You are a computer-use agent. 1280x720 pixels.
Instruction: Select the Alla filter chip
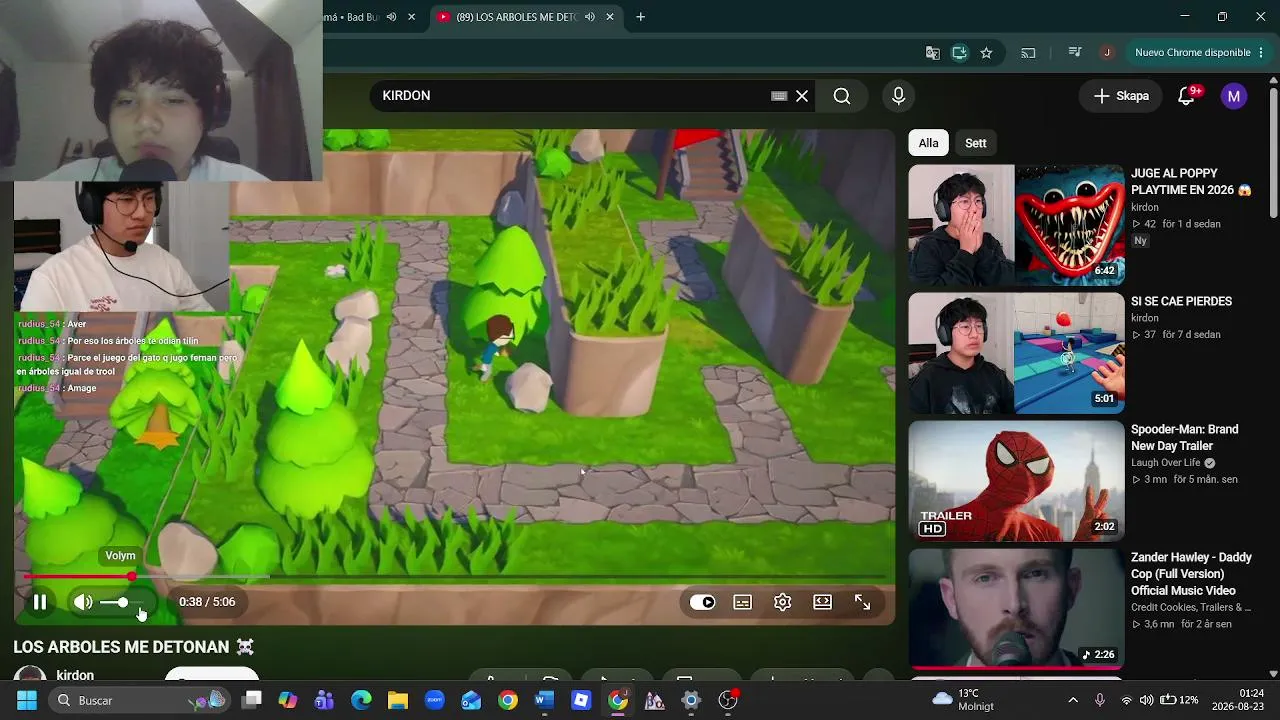(929, 143)
